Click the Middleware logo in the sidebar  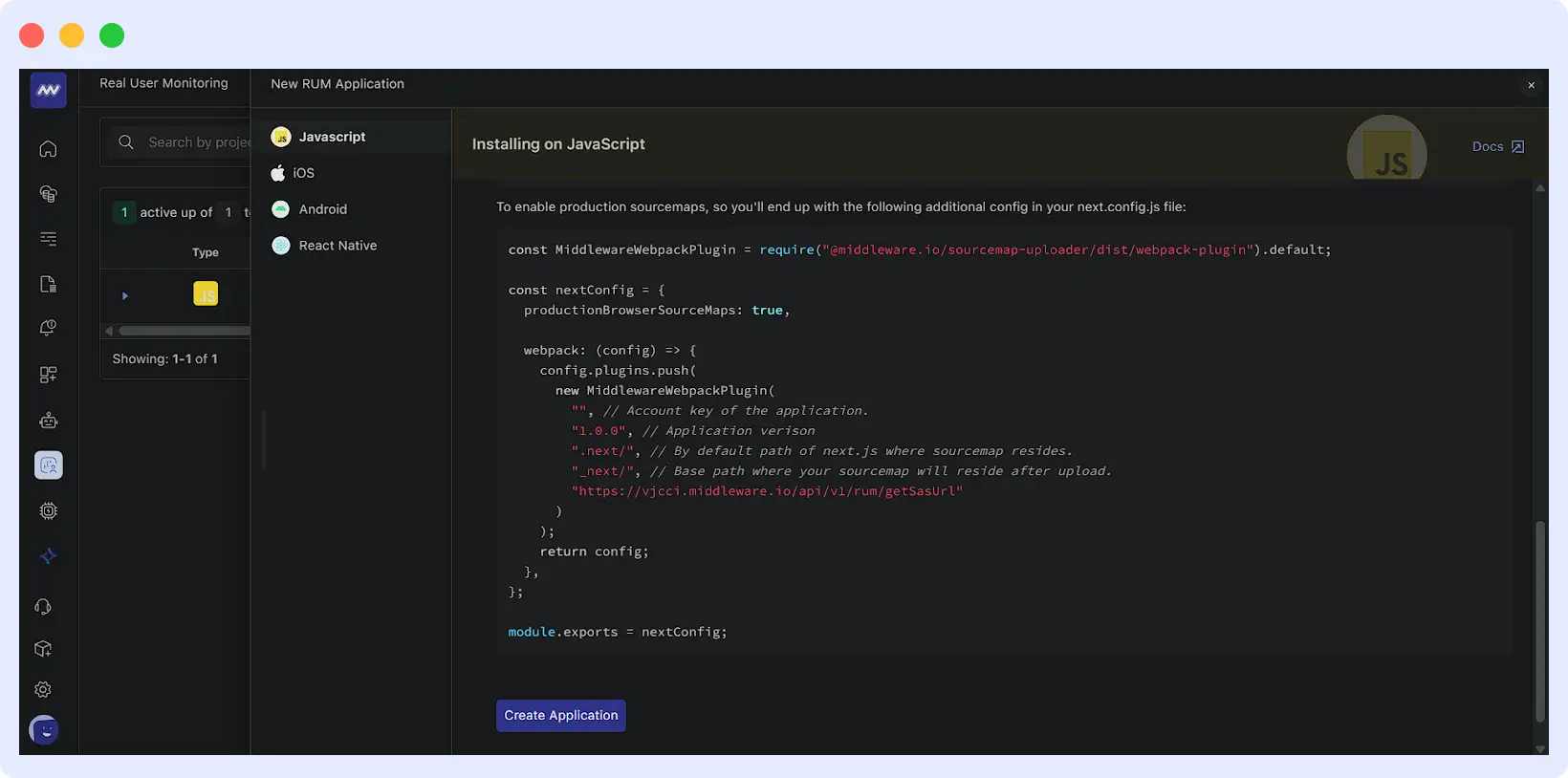point(48,90)
